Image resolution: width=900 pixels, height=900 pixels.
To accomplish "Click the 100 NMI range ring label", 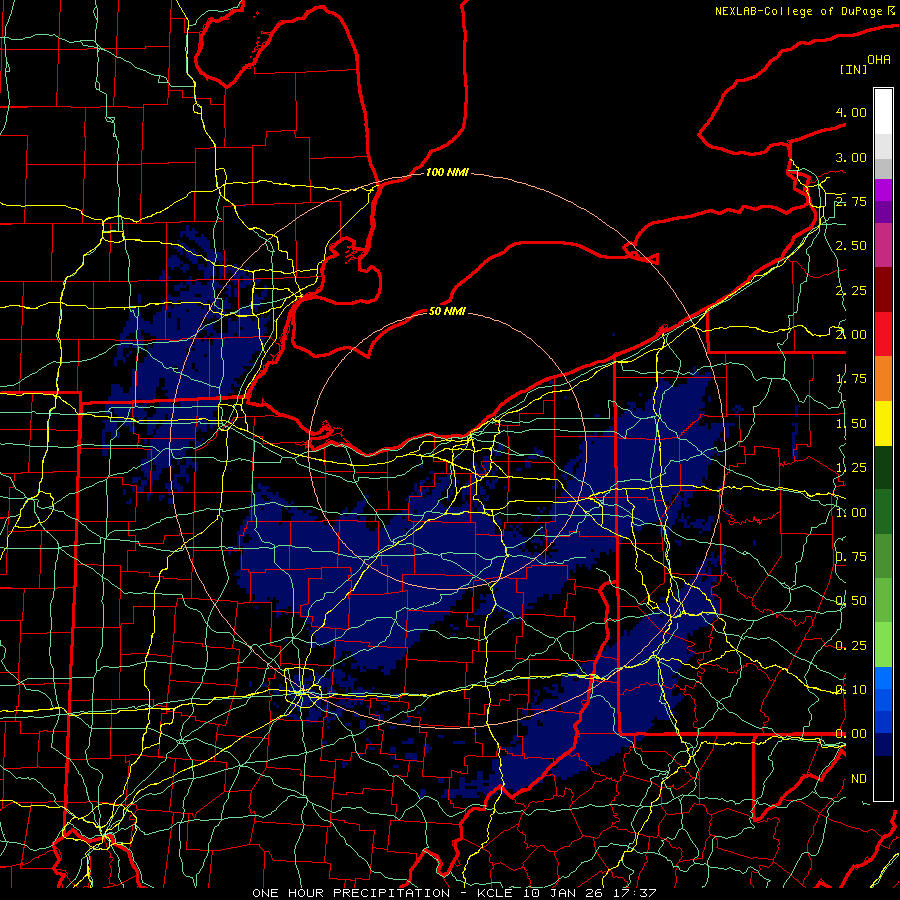I will click(x=447, y=172).
